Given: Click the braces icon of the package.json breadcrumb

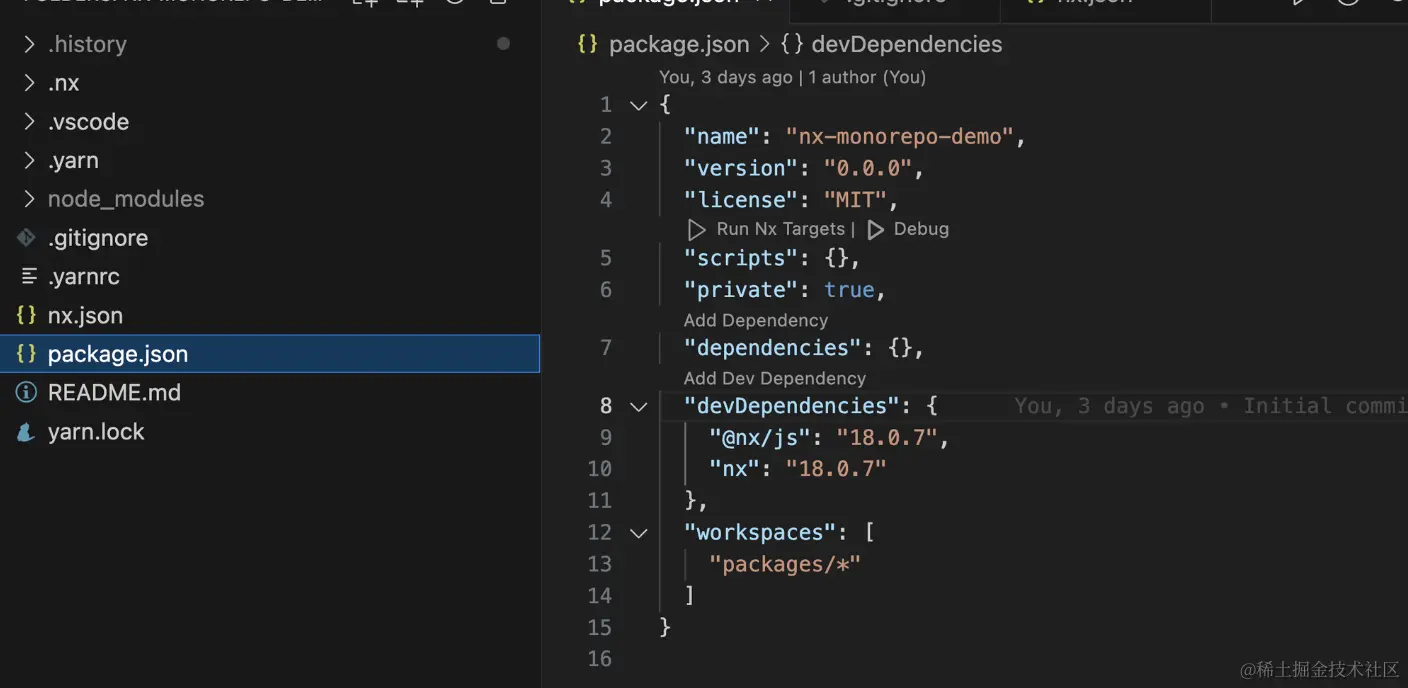Looking at the screenshot, I should (588, 44).
